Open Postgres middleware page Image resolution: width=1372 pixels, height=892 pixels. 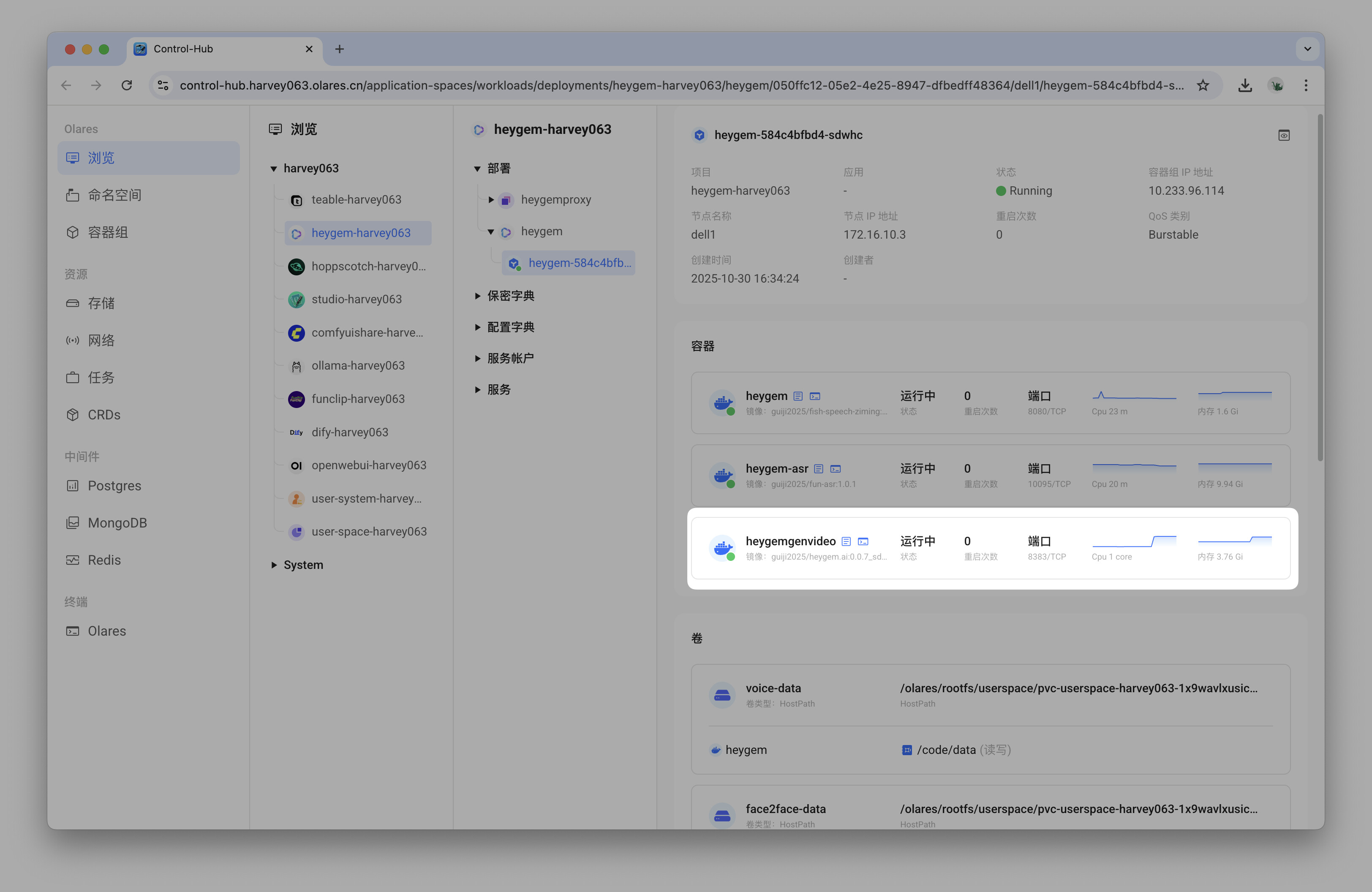(114, 486)
